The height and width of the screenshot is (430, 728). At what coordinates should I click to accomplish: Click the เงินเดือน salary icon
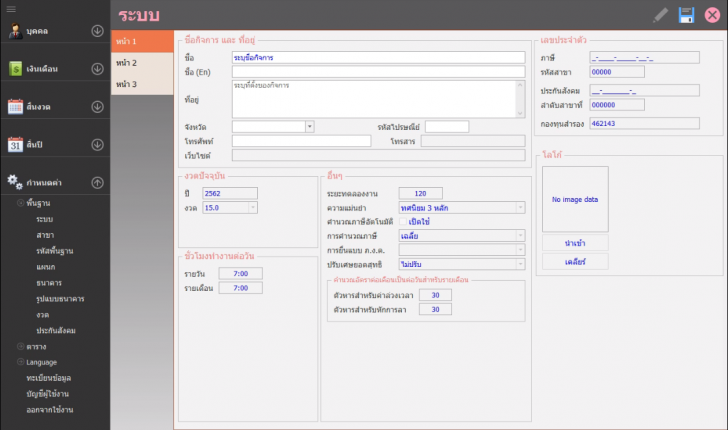point(15,69)
